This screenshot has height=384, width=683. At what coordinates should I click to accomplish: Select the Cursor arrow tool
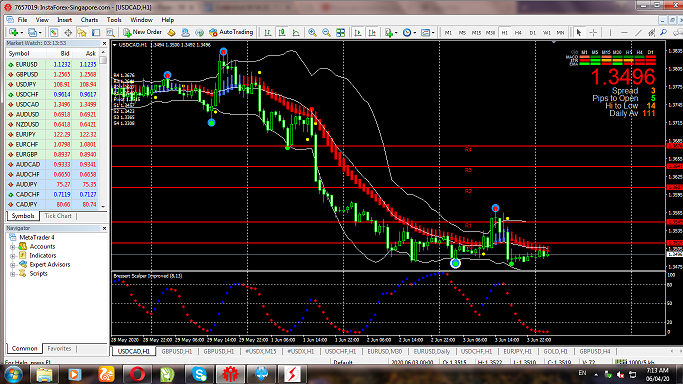[579, 33]
